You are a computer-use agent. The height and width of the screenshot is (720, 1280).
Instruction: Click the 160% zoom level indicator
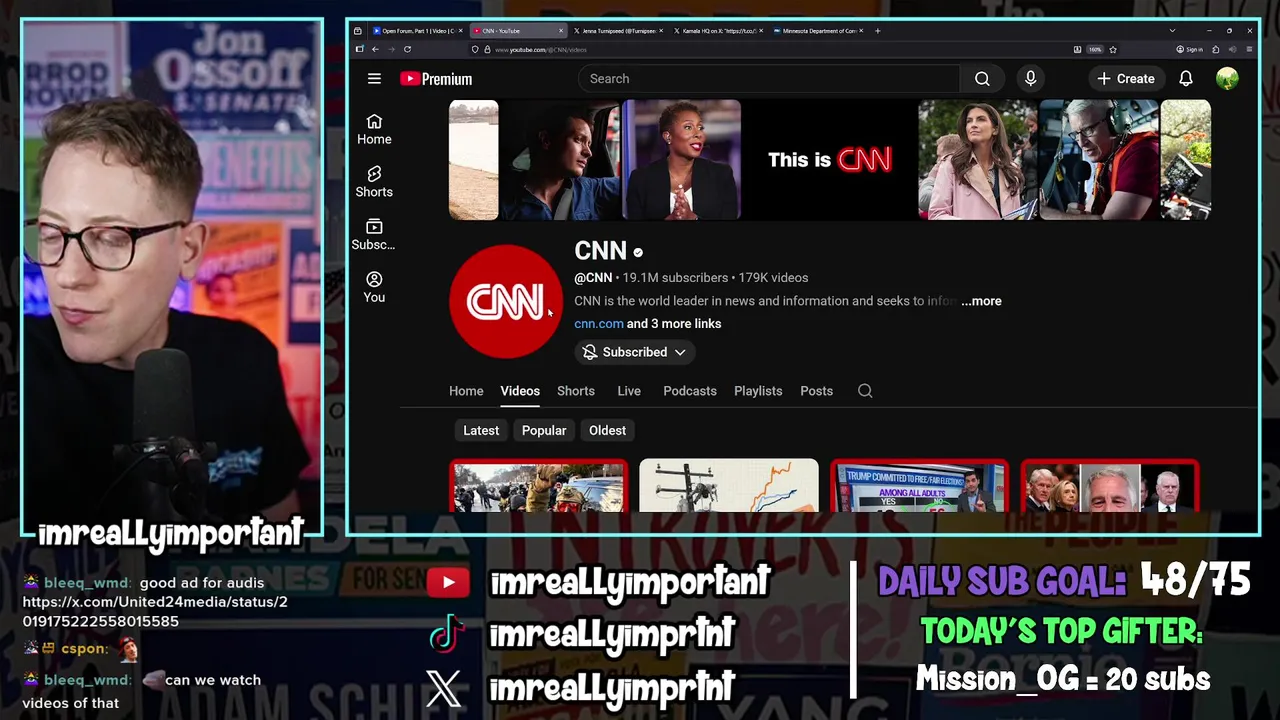pos(1095,49)
